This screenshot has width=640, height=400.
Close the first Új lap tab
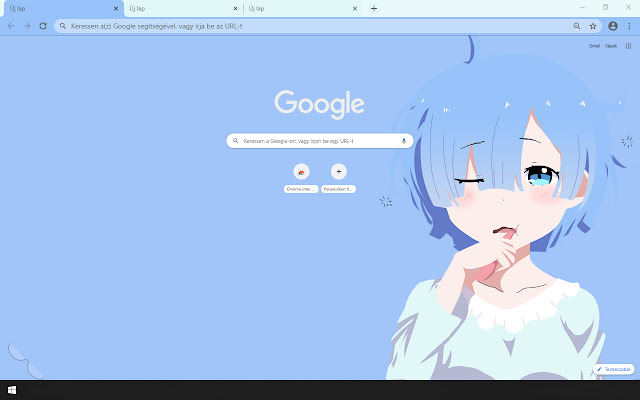click(x=116, y=9)
